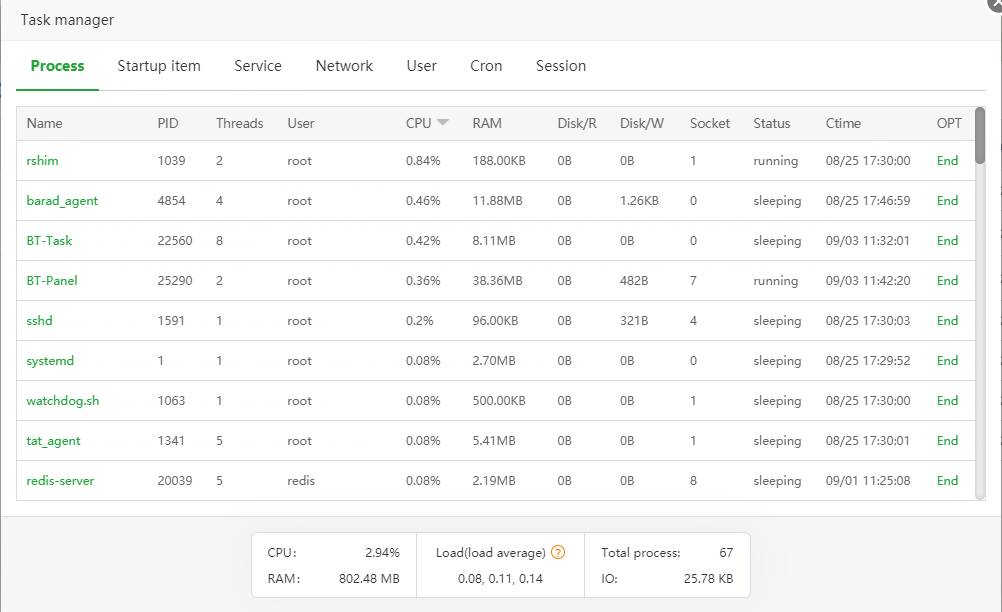Click the watchdog.sh process name
Viewport: 1002px width, 612px height.
(63, 401)
